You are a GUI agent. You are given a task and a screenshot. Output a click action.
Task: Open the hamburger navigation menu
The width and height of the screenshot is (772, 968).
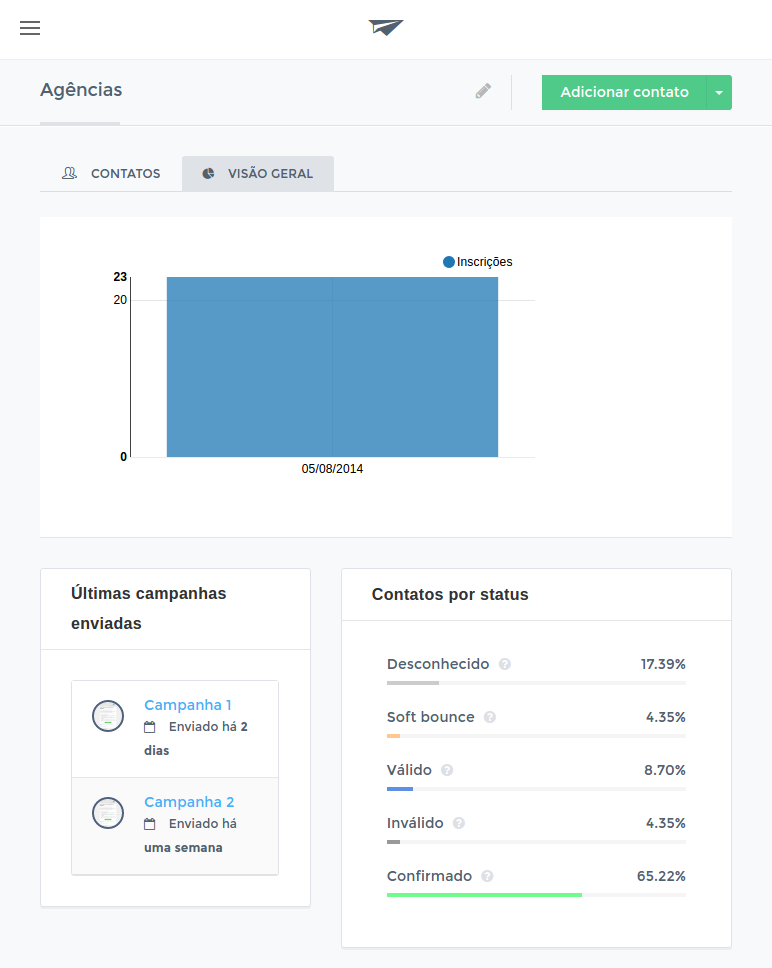30,28
